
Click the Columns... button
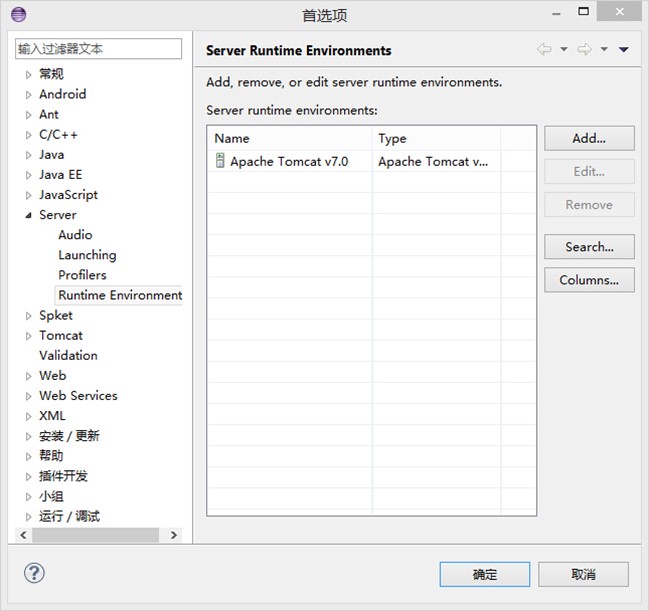pyautogui.click(x=589, y=280)
